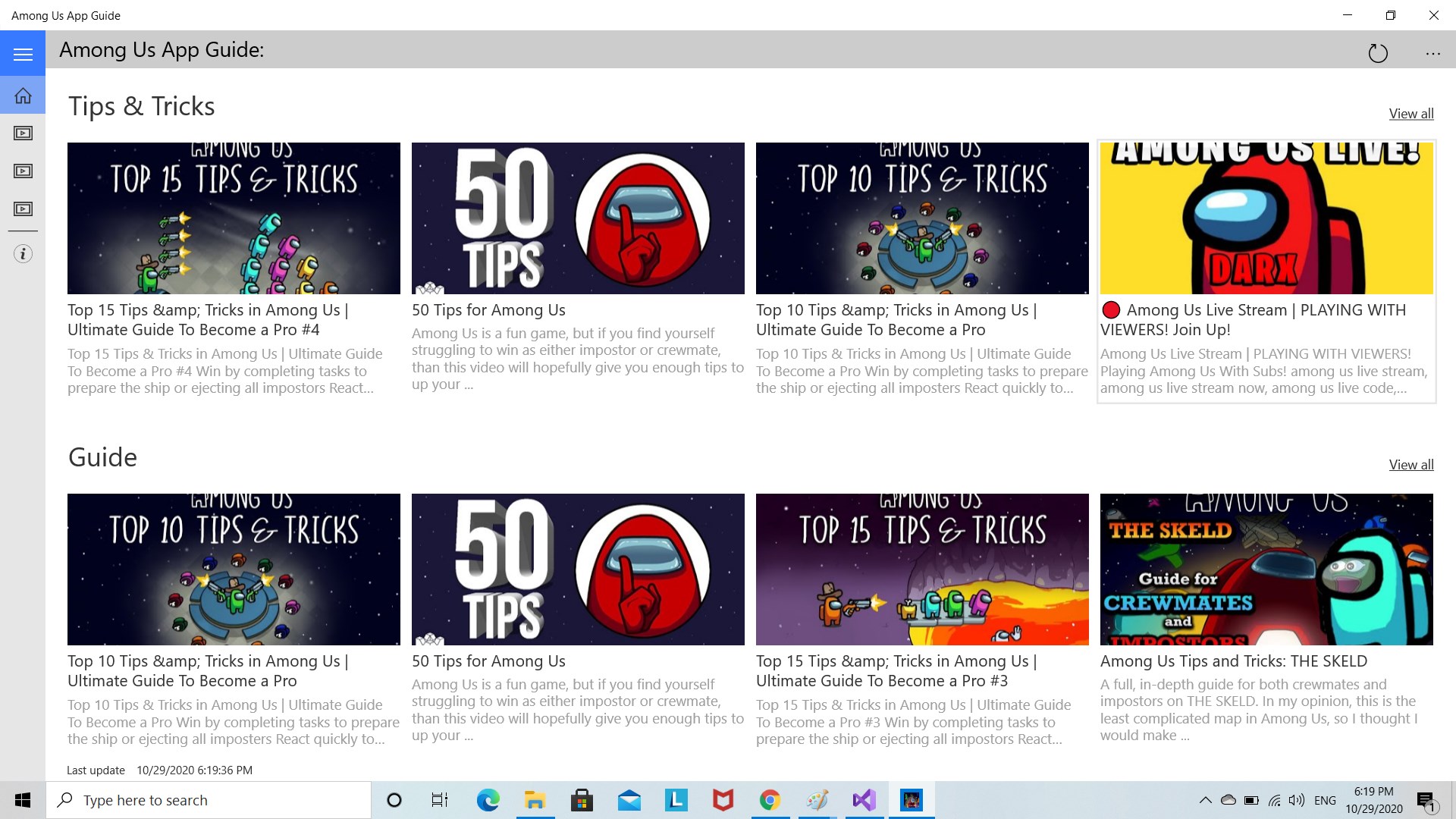Click description 'A full, in-depth guide for both crewmates'
Image resolution: width=1456 pixels, height=819 pixels.
(x=1259, y=710)
